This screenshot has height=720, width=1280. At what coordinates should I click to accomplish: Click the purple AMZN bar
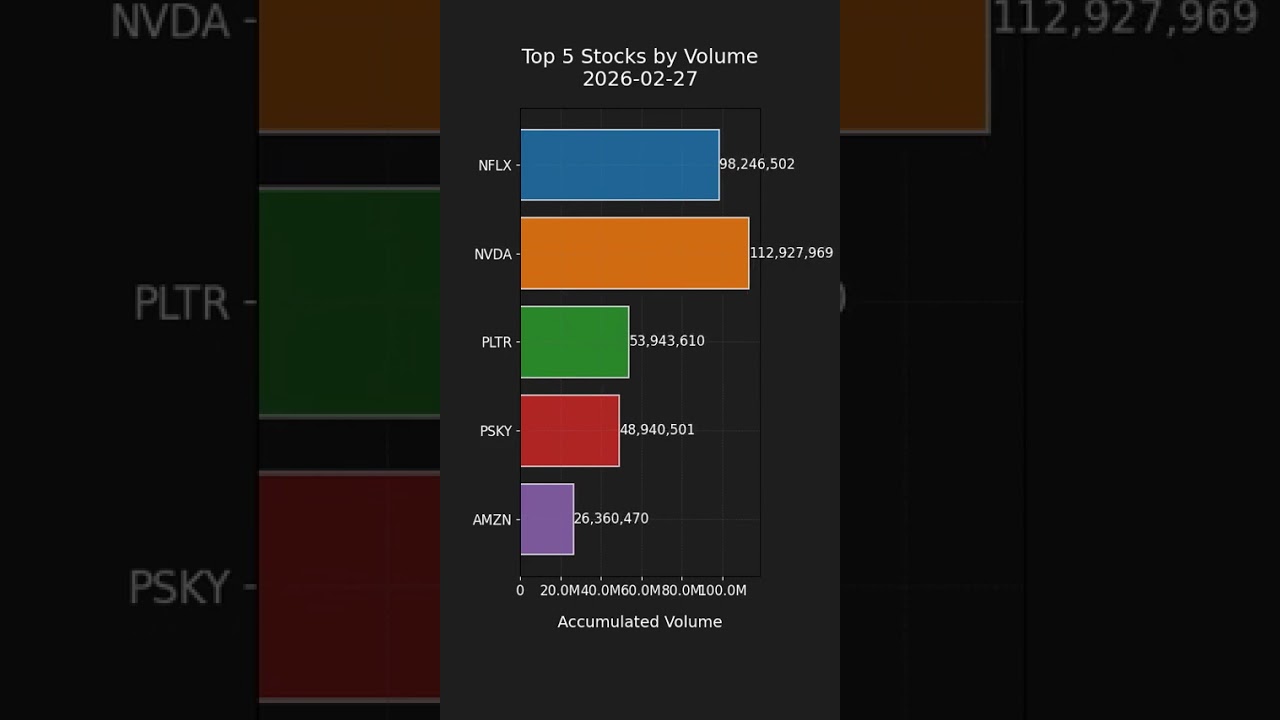(547, 519)
